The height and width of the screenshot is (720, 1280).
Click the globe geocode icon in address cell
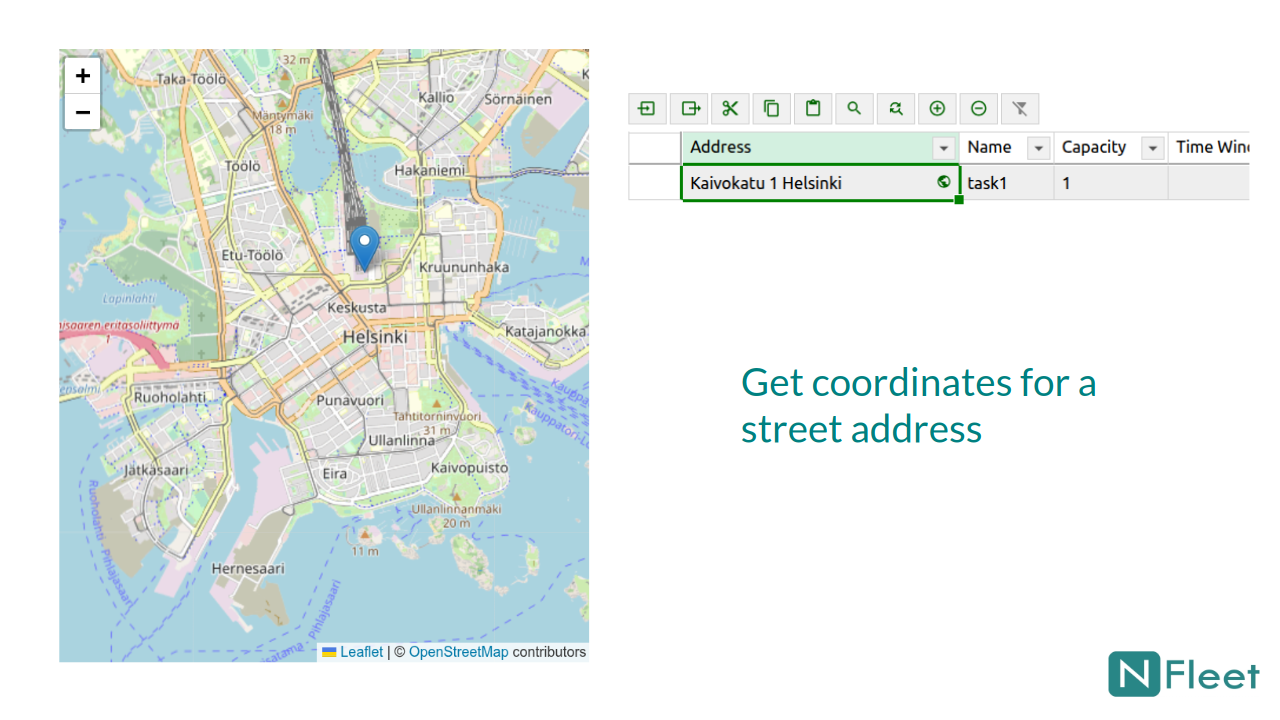(x=943, y=182)
